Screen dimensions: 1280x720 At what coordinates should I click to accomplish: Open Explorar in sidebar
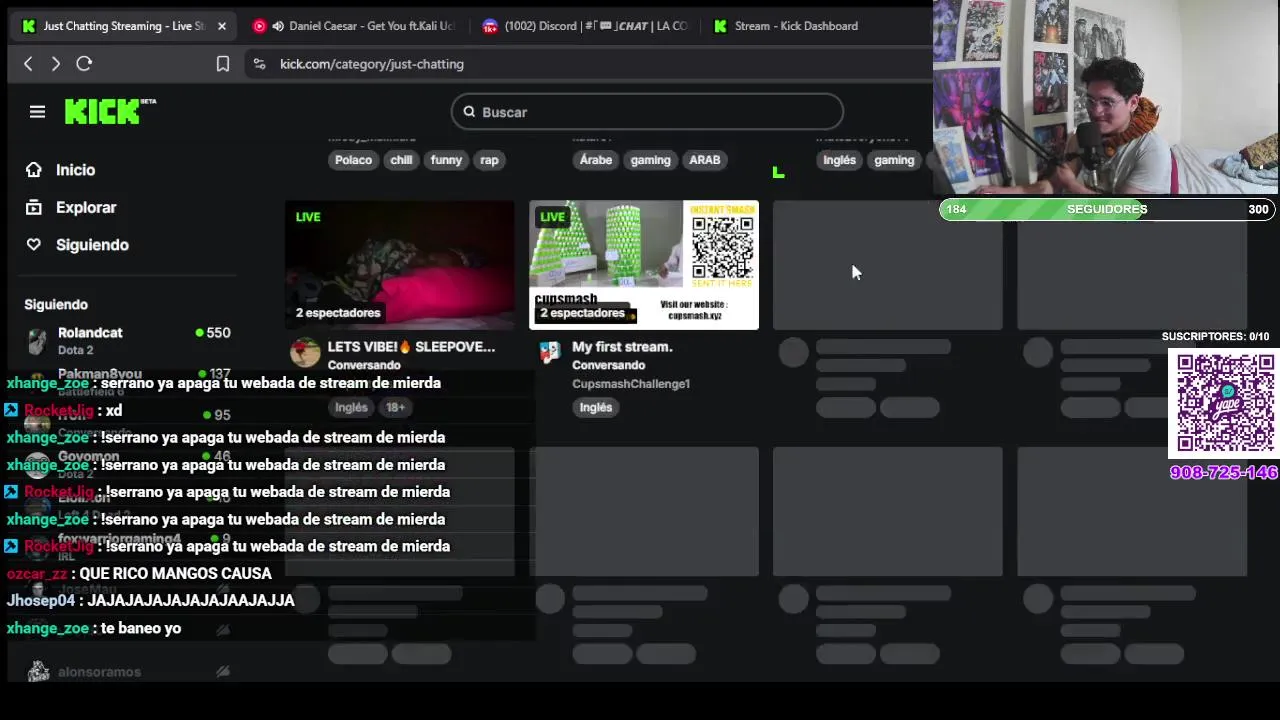click(86, 207)
